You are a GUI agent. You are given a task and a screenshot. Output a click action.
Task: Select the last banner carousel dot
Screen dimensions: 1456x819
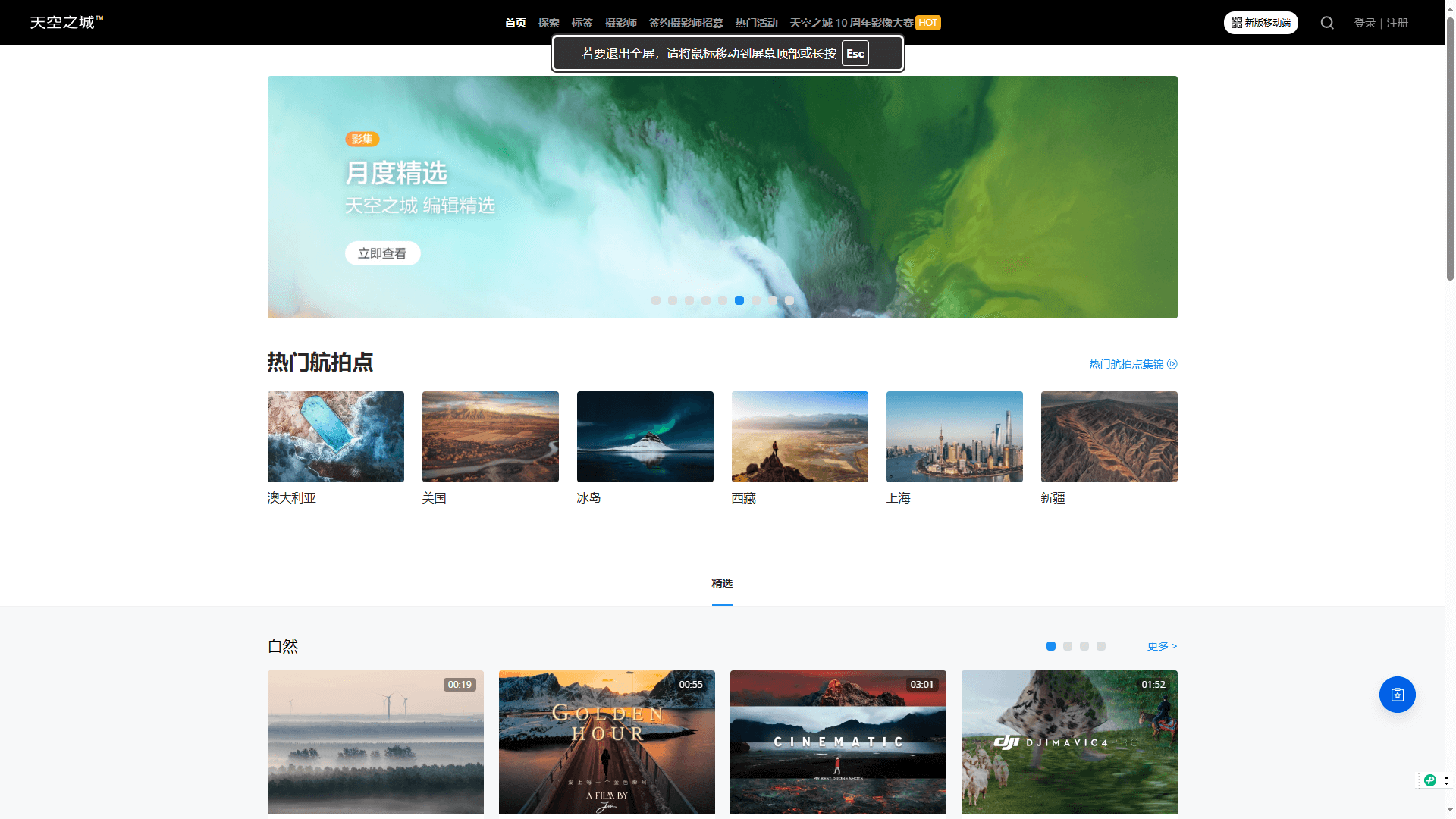[789, 300]
